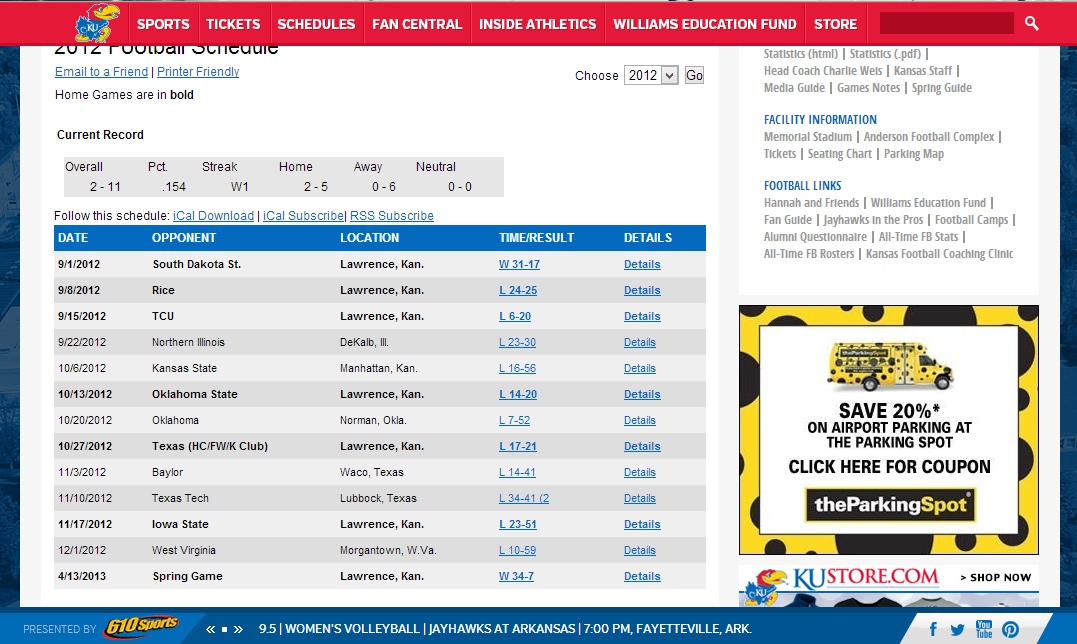This screenshot has height=644, width=1077.
Task: Open the All-Time FB Rosters link
Action: [x=809, y=254]
